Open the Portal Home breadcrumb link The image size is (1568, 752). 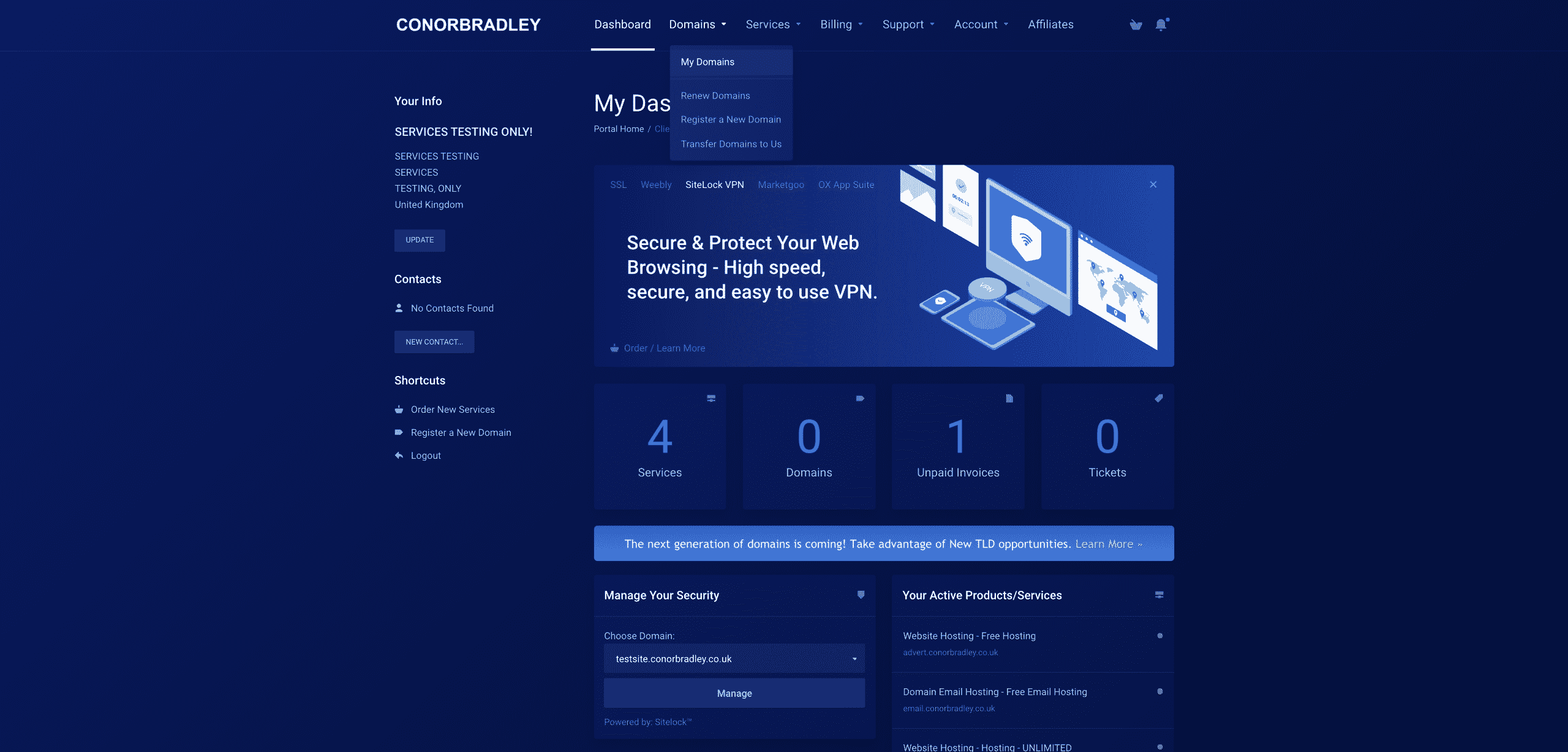pos(619,129)
